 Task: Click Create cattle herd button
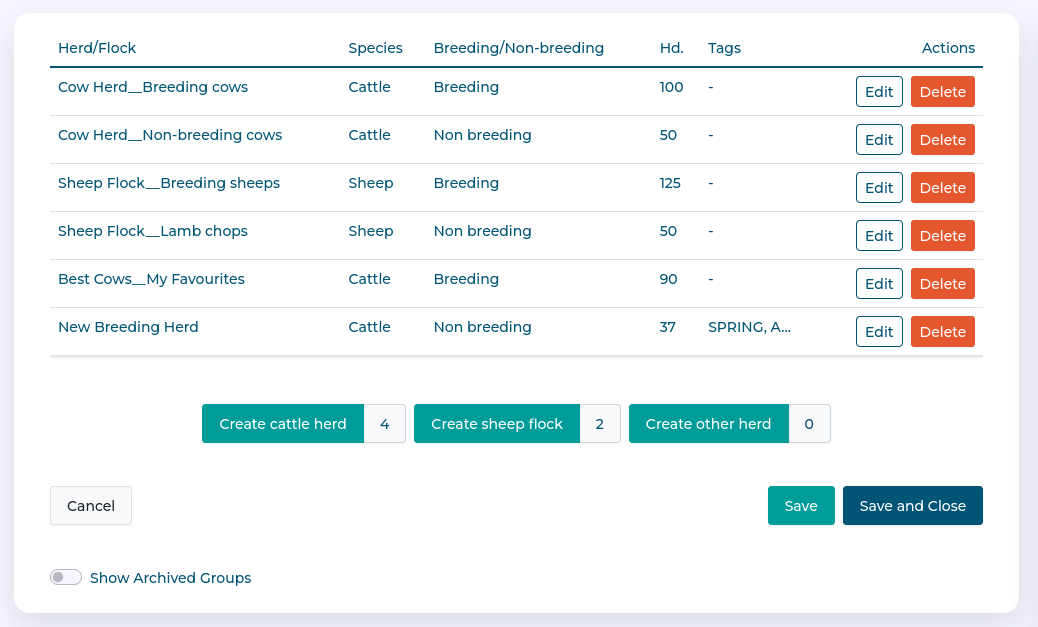(x=283, y=424)
